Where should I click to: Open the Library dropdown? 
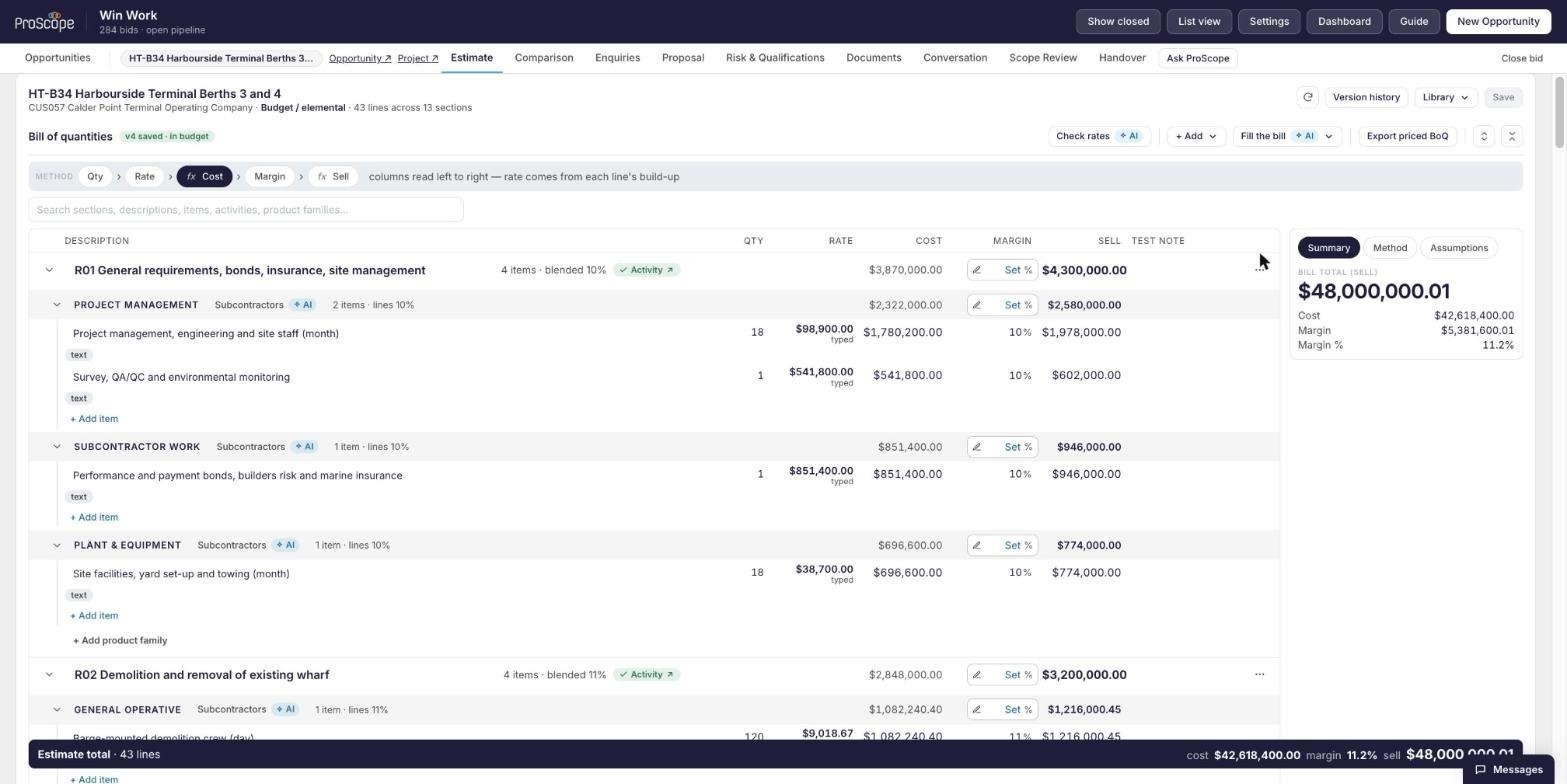coord(1445,97)
